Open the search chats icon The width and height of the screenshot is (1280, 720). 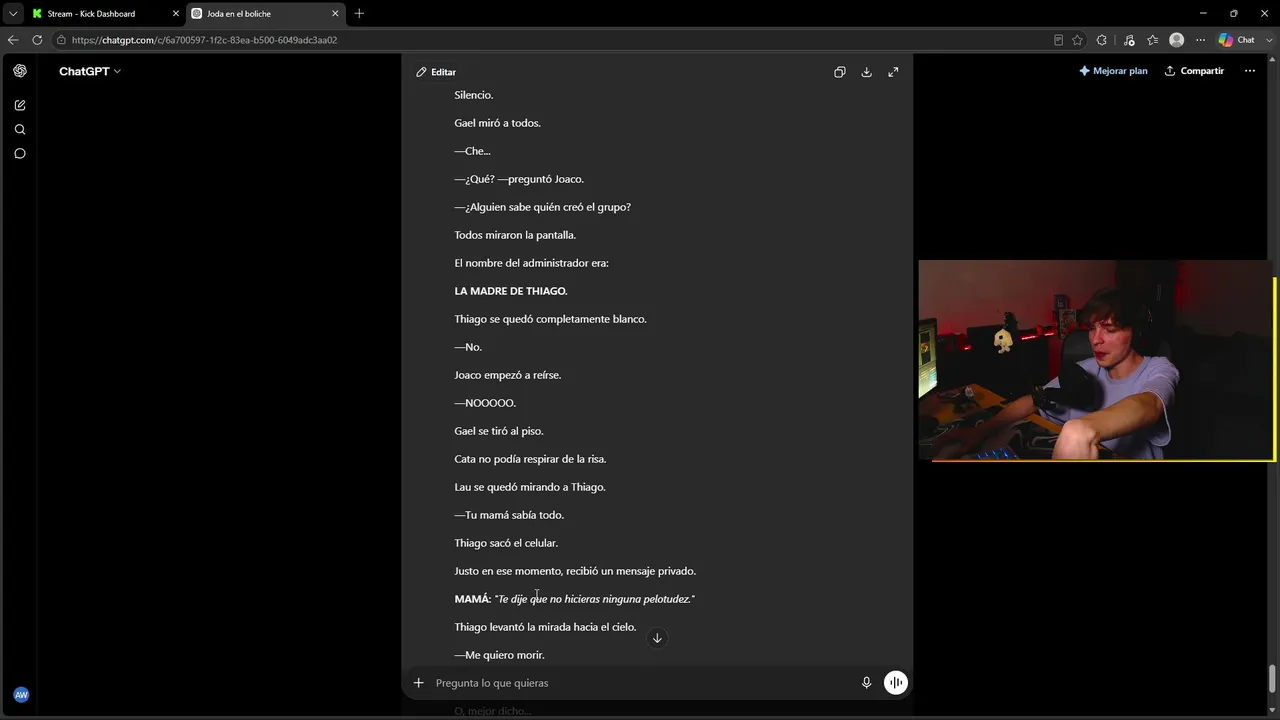pyautogui.click(x=20, y=129)
